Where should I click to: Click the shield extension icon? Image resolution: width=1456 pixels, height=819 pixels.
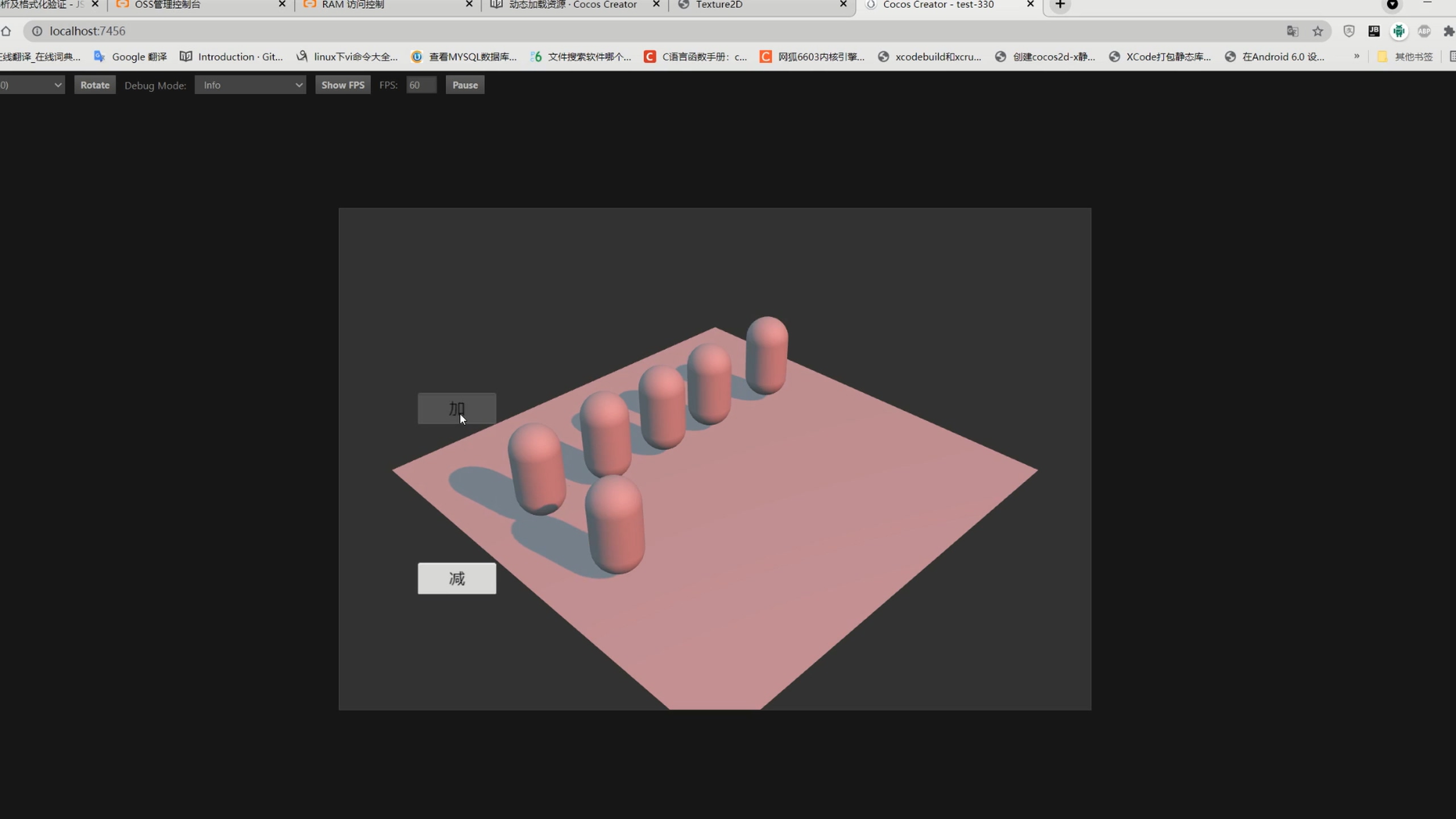(x=1349, y=31)
